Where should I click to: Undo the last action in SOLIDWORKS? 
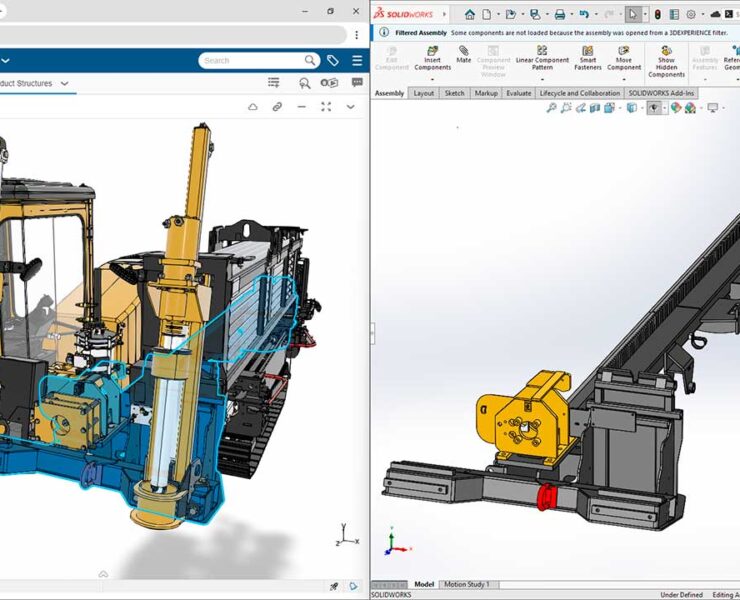click(x=584, y=15)
